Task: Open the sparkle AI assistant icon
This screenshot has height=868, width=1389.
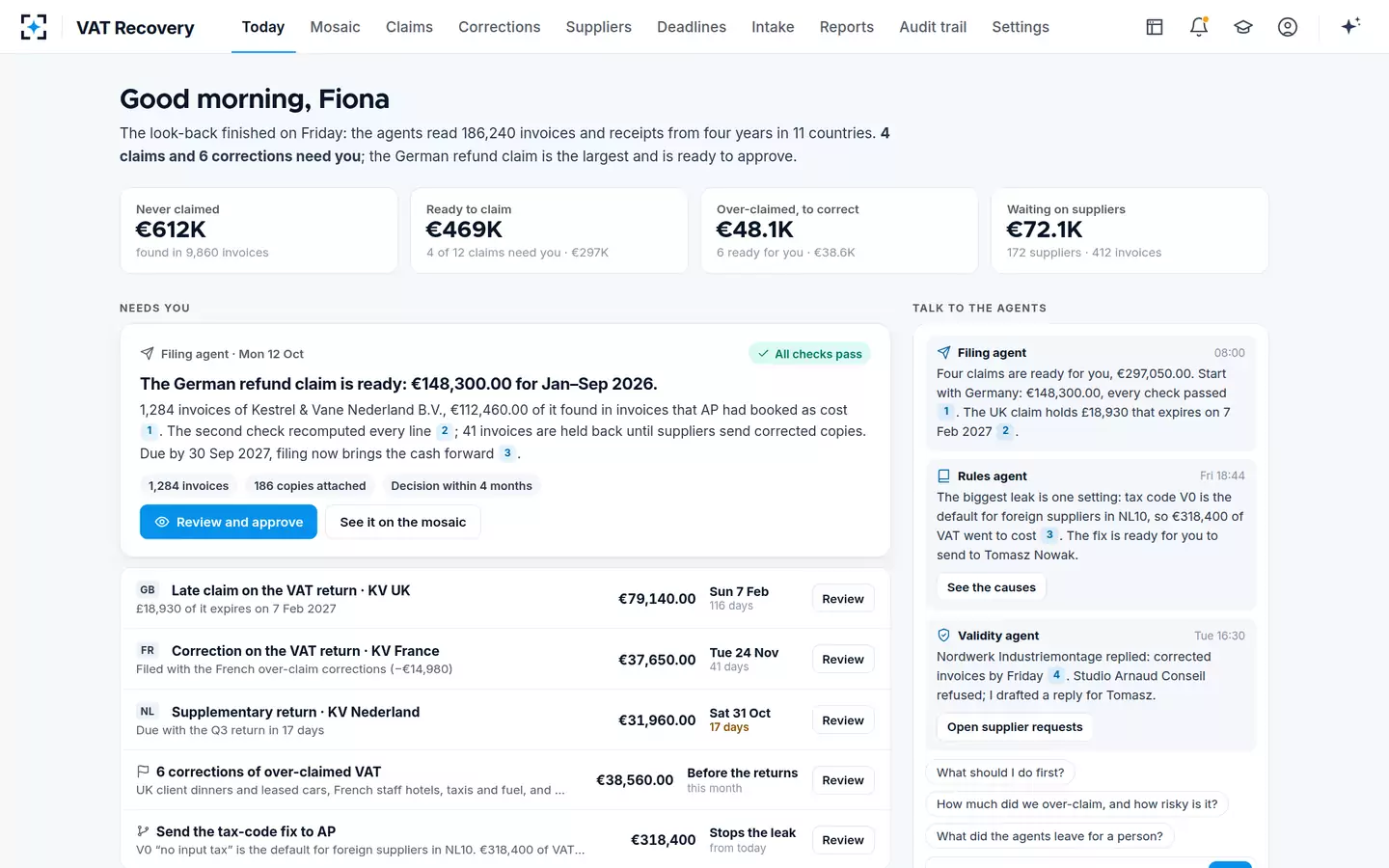Action: coord(1350,26)
